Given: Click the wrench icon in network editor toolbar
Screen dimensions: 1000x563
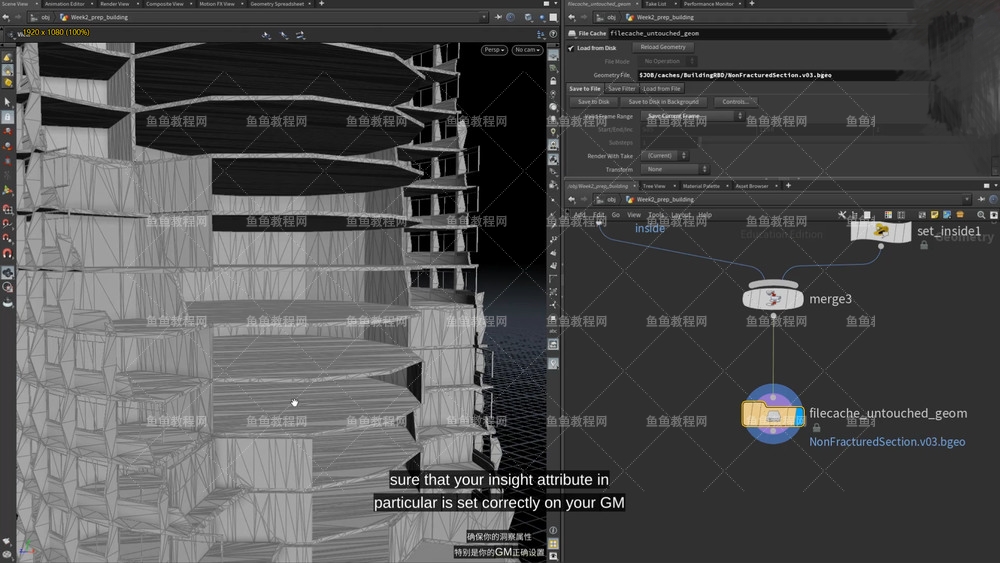Looking at the screenshot, I should [x=842, y=215].
